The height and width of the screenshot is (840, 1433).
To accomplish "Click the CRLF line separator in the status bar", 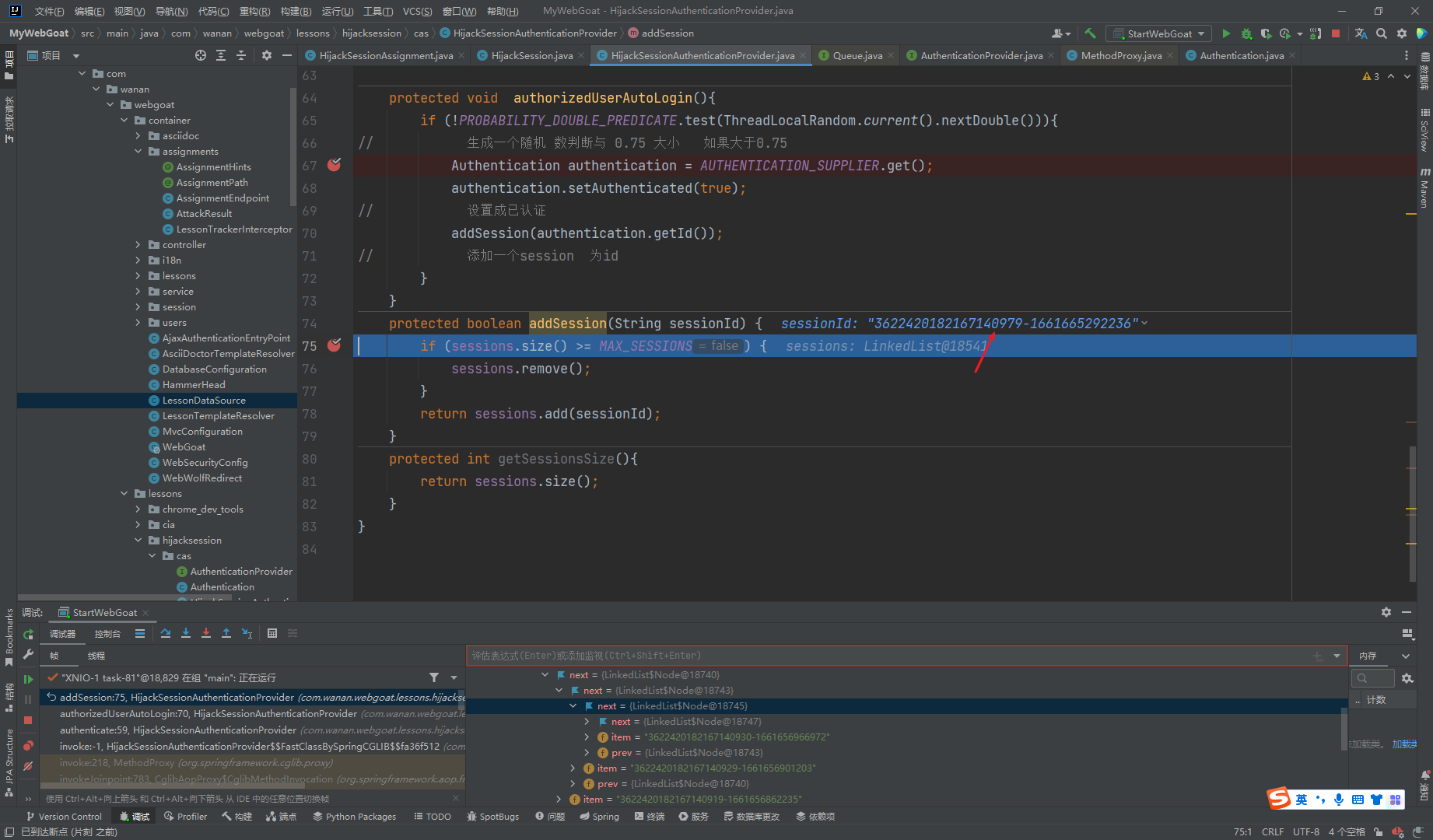I will [x=1273, y=831].
